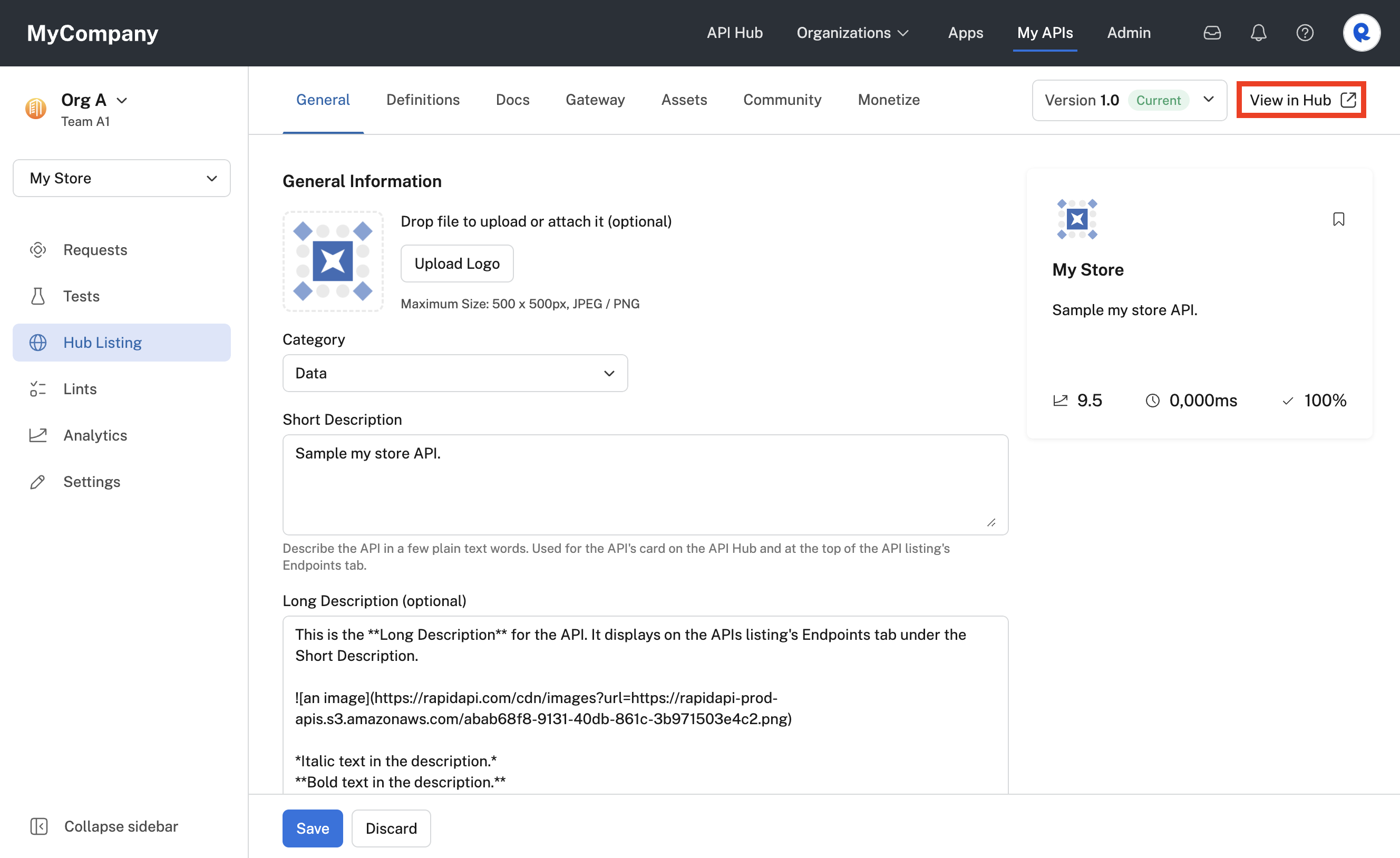Click the Tests sidebar icon

37,295
